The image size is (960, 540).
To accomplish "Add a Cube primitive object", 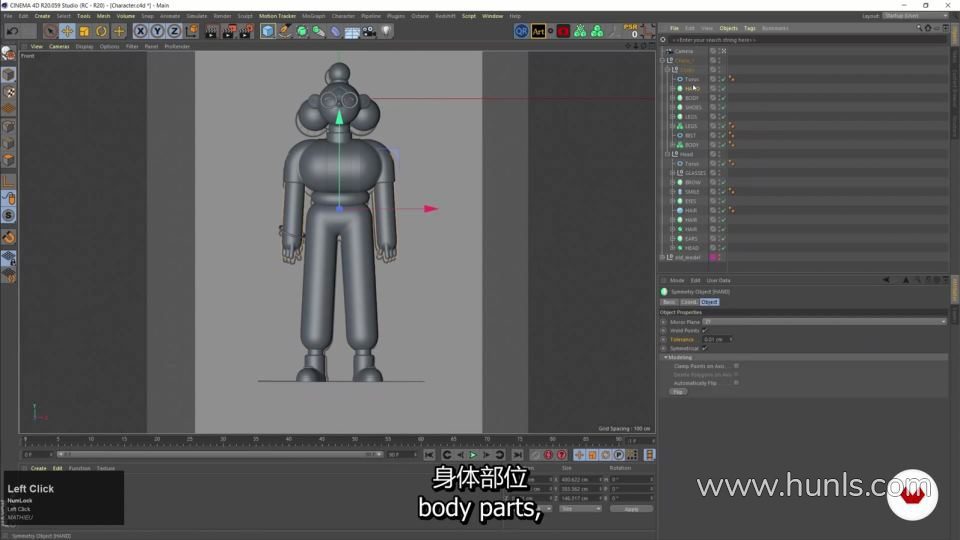I will [x=268, y=31].
